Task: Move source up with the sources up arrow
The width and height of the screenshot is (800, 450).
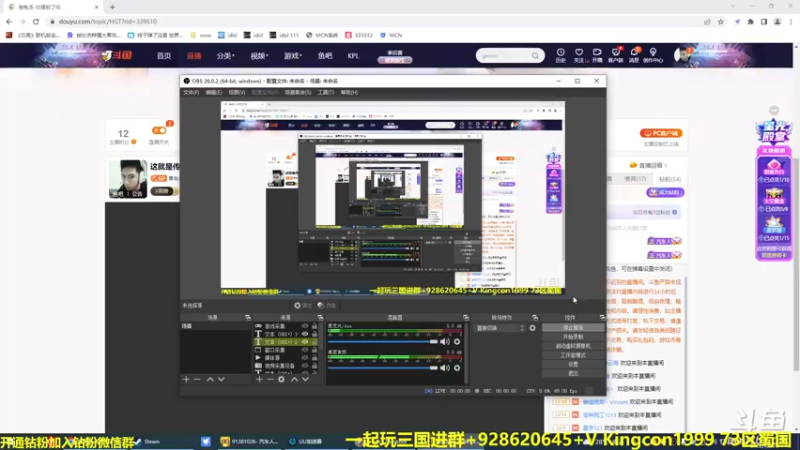Action: (294, 380)
